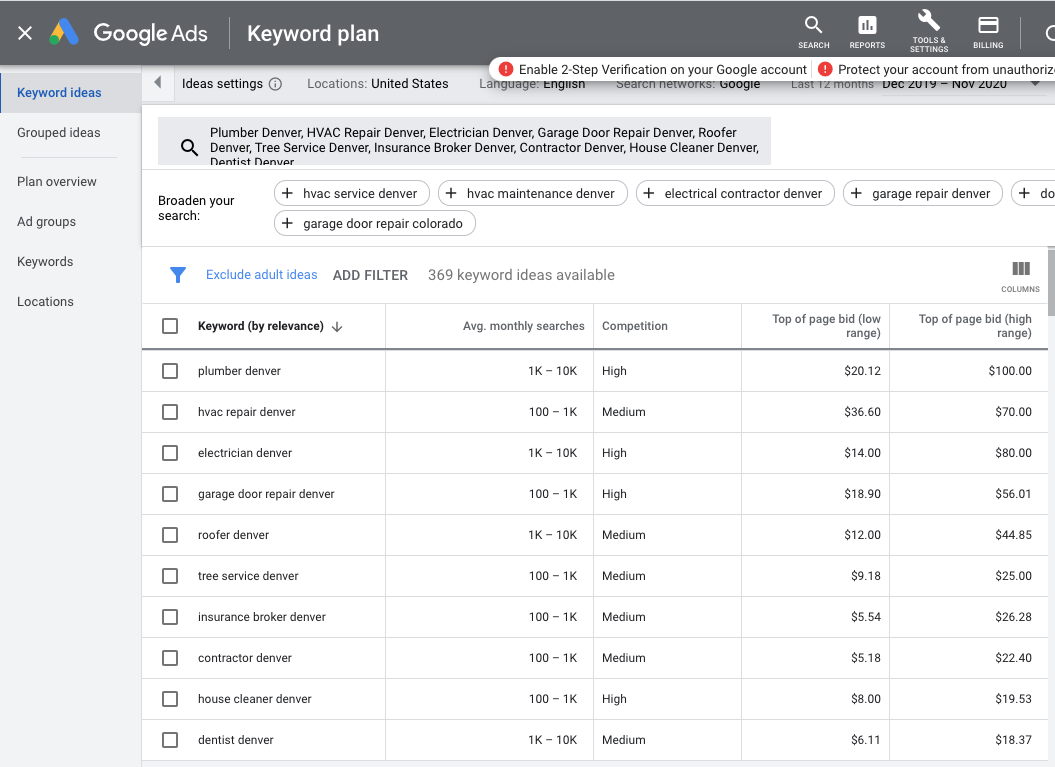Open Grouped ideas in the sidebar

tap(59, 133)
